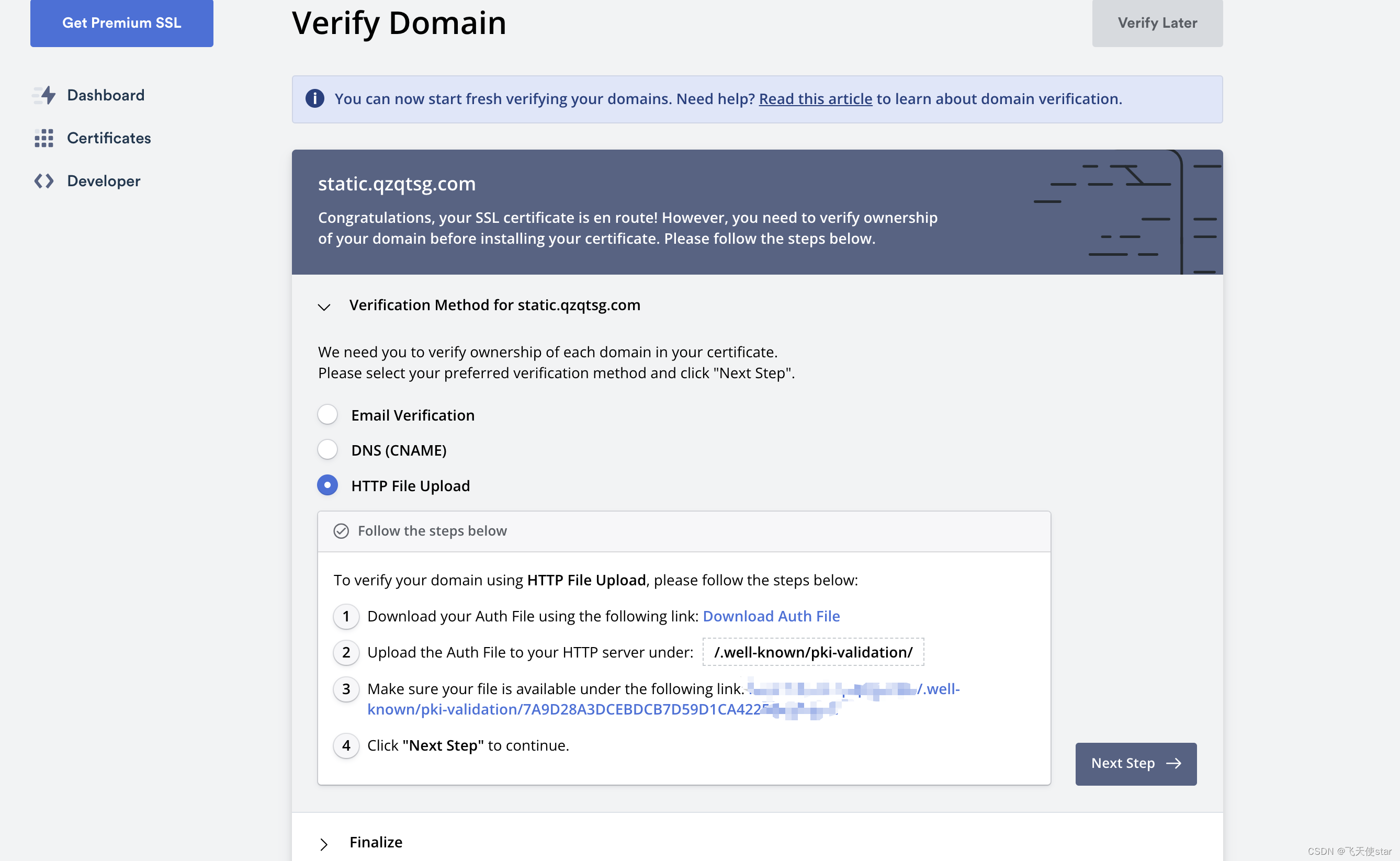Click the Get Premium SSL button icon
Screen dimensions: 1400x861
121,23
